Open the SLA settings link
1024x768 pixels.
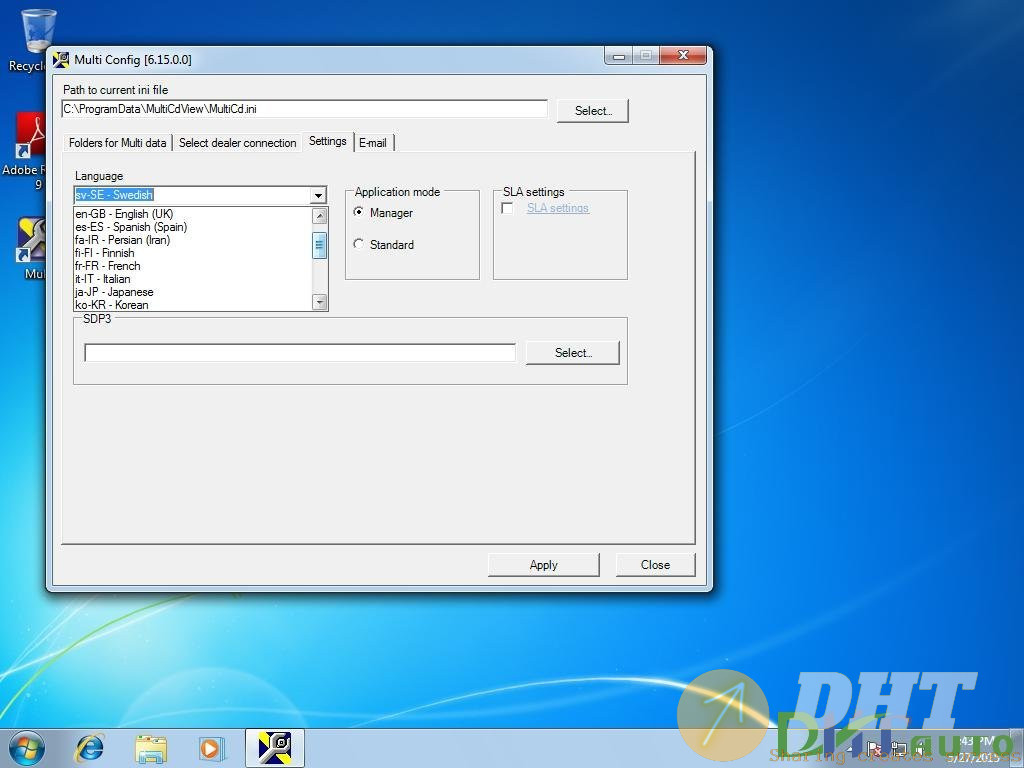click(558, 208)
